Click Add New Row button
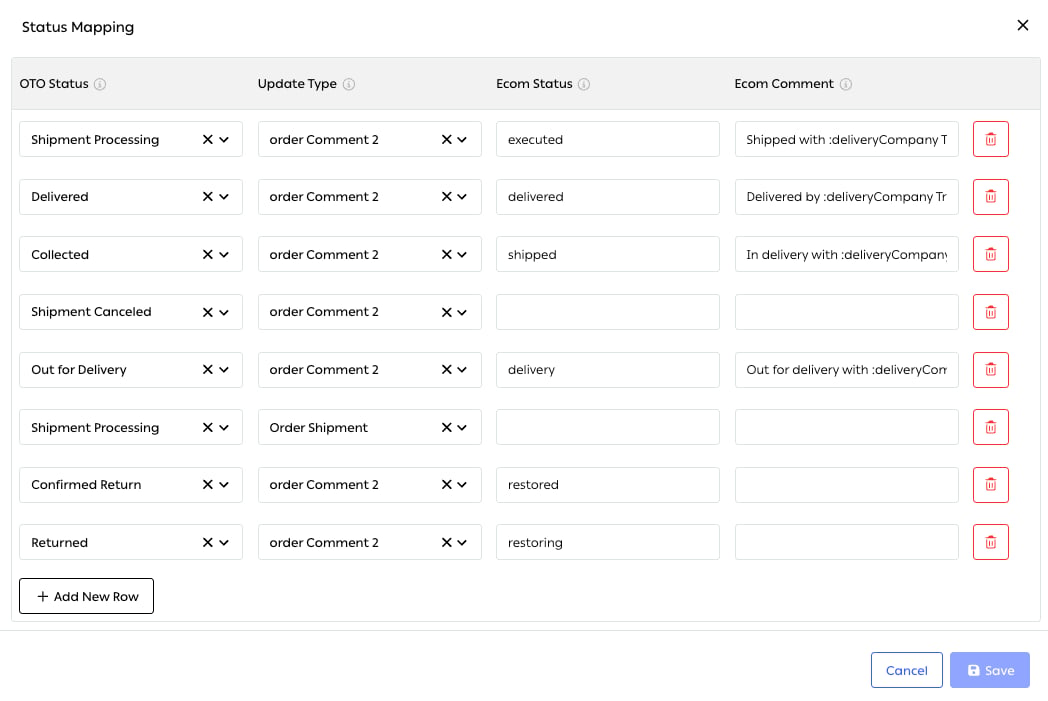Viewport: 1048px width, 701px height. [x=86, y=596]
